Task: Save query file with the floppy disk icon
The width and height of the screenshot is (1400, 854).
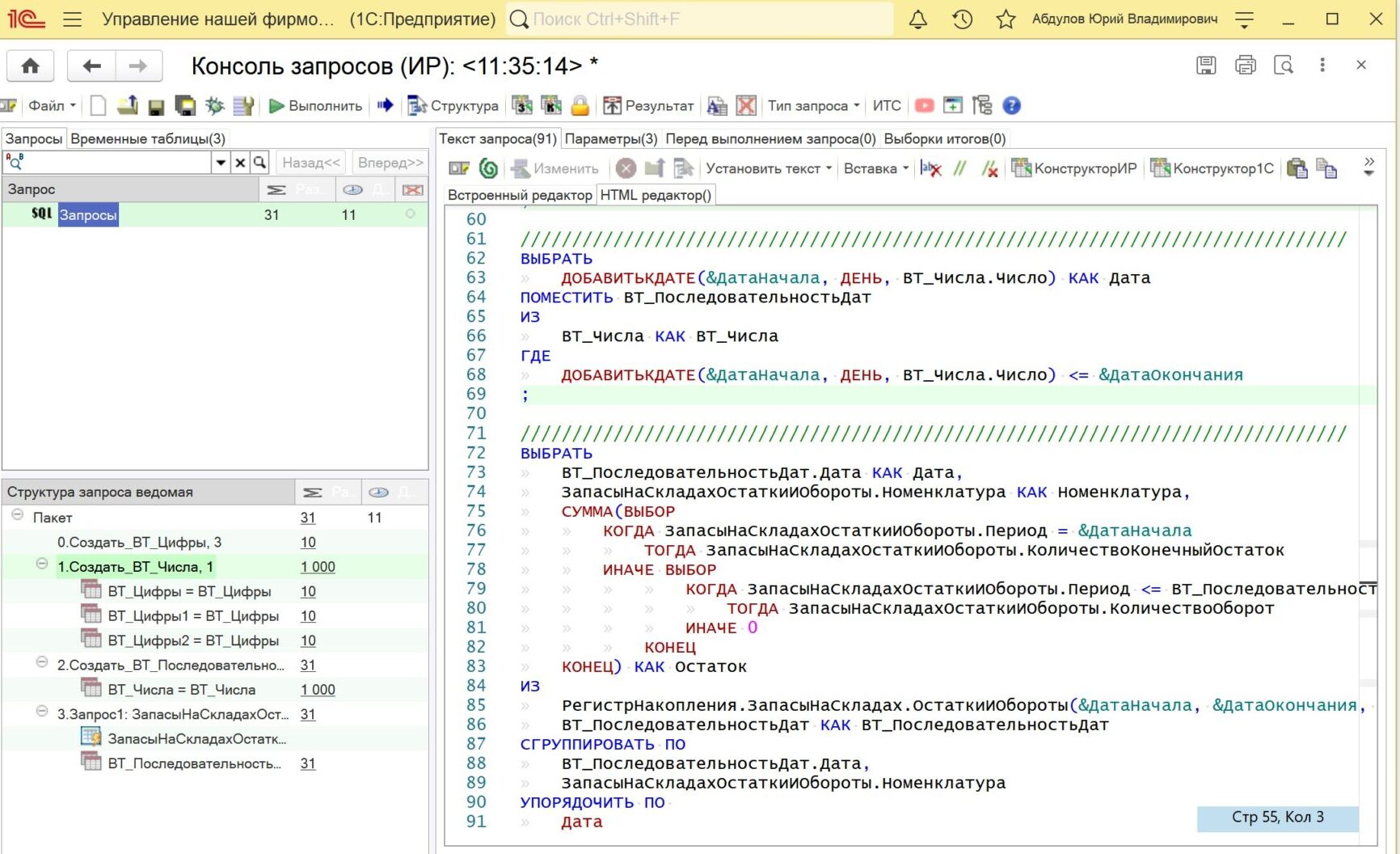Action: click(157, 106)
